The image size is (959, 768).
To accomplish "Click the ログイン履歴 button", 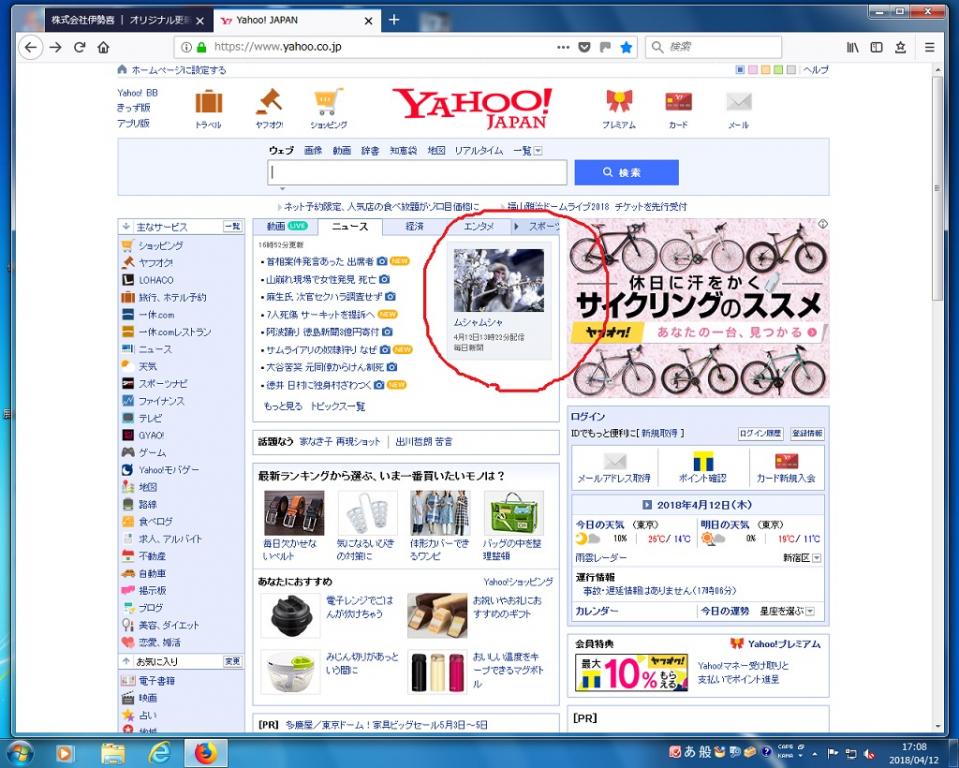I will click(760, 434).
